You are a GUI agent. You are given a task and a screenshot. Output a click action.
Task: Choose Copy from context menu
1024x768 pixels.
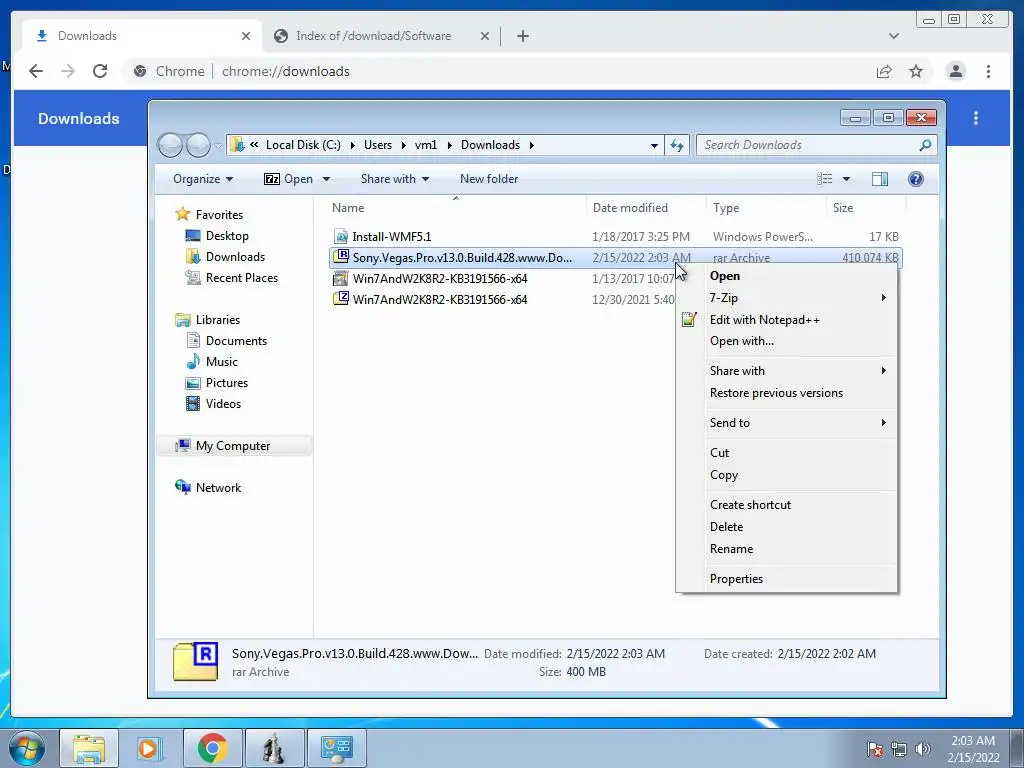coord(787,475)
